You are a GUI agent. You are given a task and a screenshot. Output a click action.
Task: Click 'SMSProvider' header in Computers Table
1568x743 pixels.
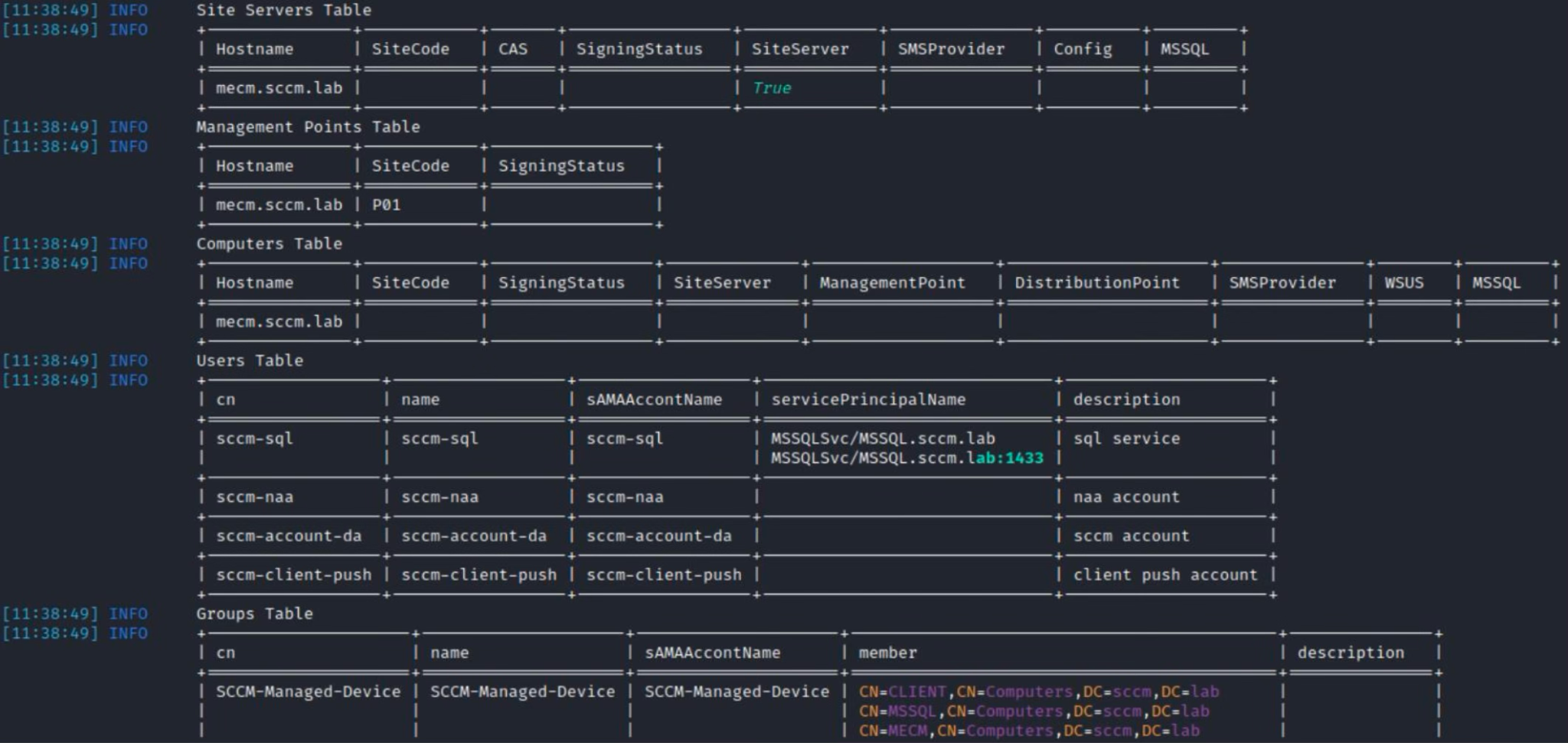coord(1282,283)
